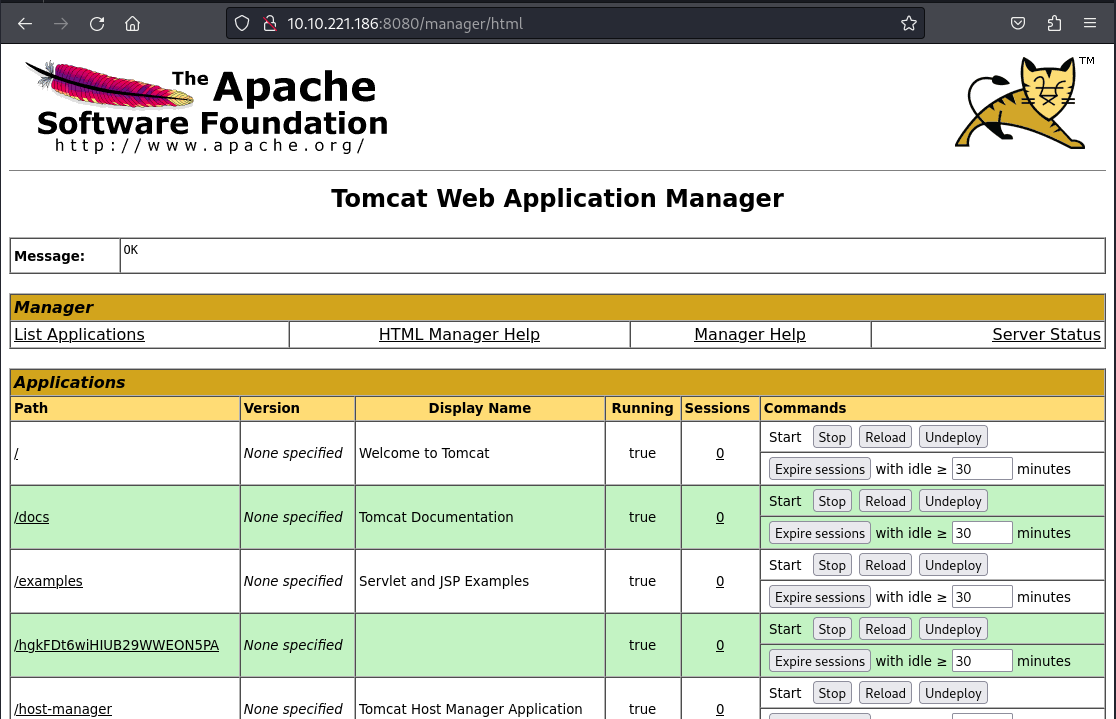
Task: Open the browser hamburger menu
Action: pyautogui.click(x=1090, y=23)
